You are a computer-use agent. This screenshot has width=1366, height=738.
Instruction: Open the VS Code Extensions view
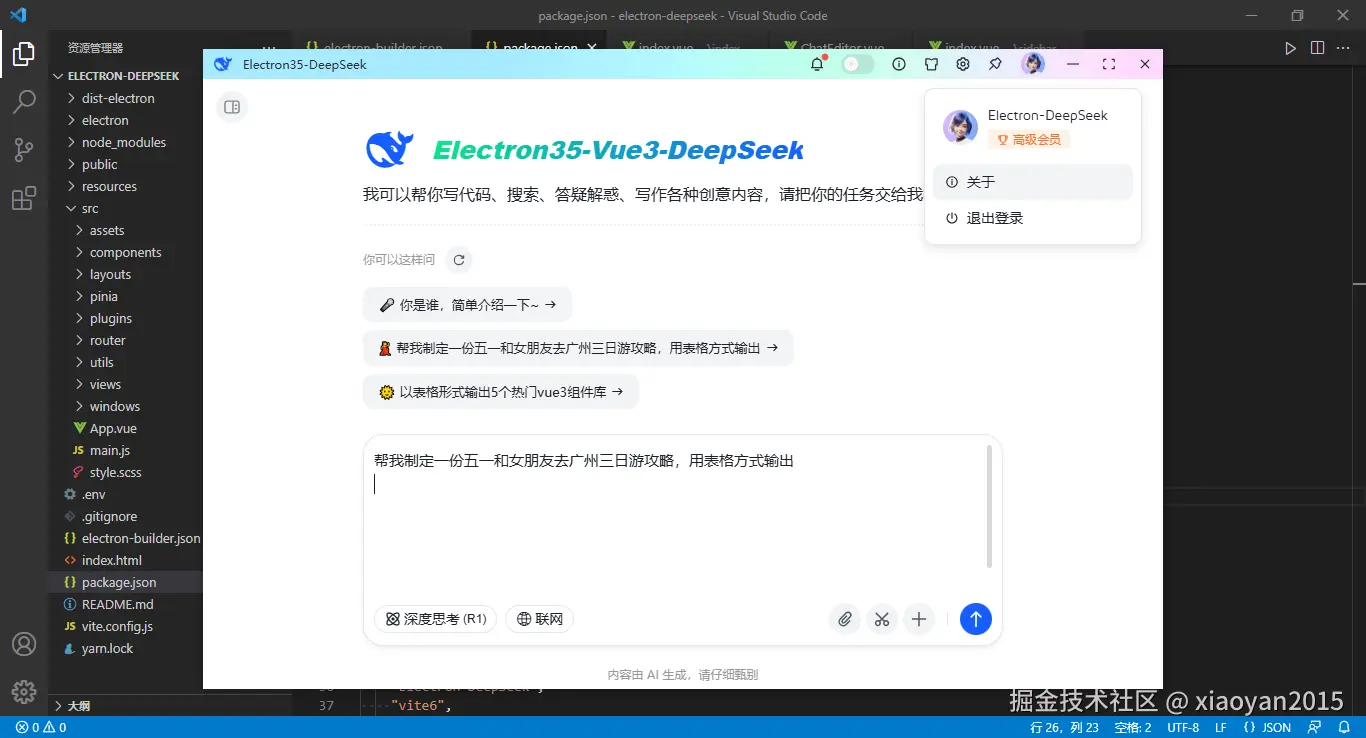tap(24, 198)
